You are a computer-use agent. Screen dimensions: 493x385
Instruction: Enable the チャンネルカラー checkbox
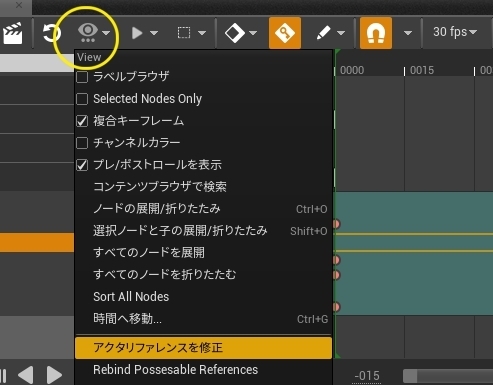tap(82, 143)
